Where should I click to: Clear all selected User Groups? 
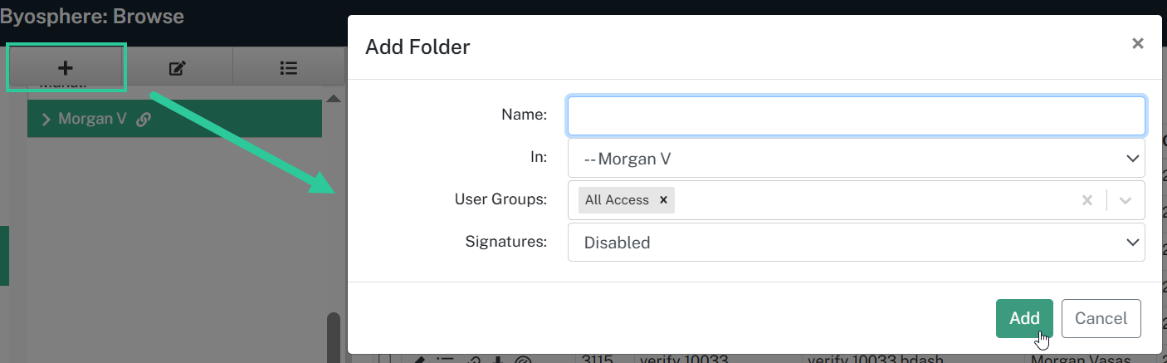tap(1087, 200)
